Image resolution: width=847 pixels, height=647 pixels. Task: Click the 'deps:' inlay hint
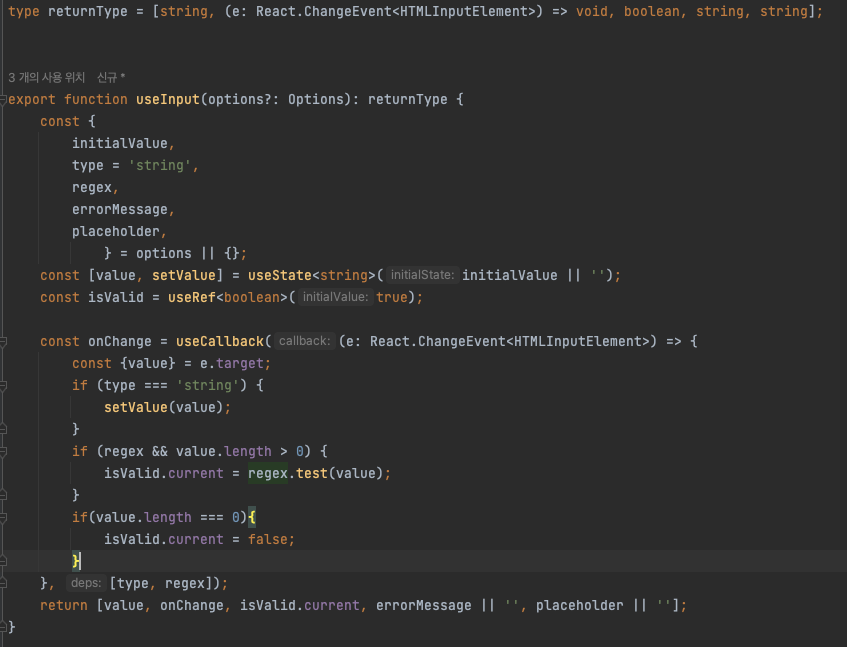point(86,583)
